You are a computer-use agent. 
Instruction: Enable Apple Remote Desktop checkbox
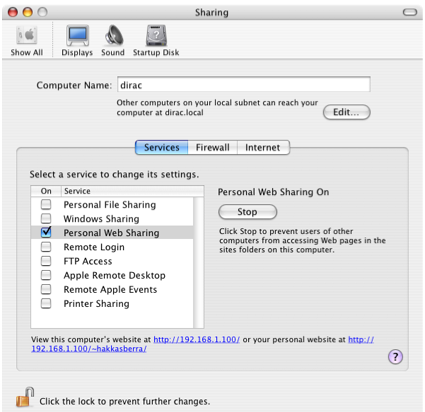pyautogui.click(x=46, y=275)
